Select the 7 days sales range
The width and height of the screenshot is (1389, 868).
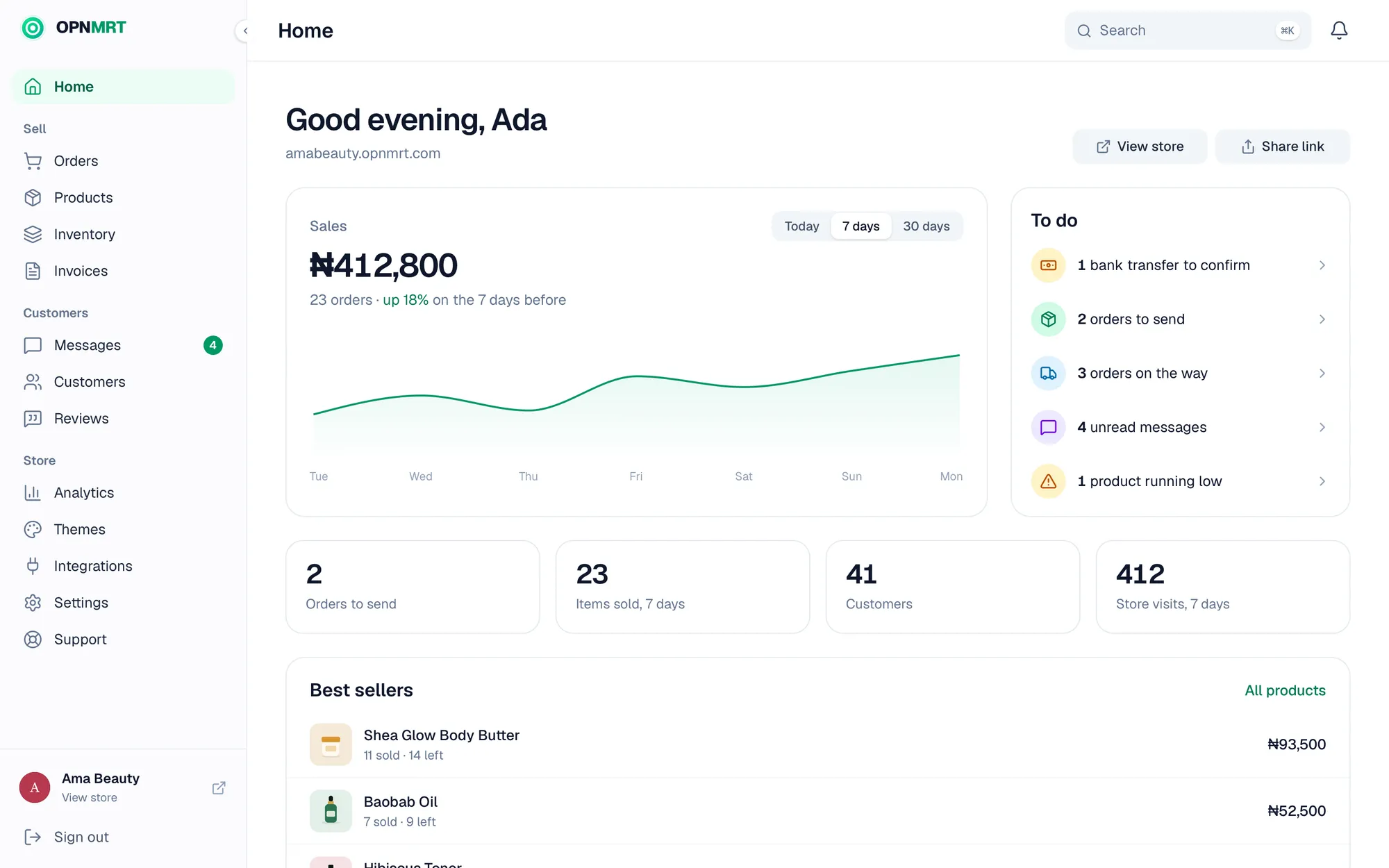point(861,226)
